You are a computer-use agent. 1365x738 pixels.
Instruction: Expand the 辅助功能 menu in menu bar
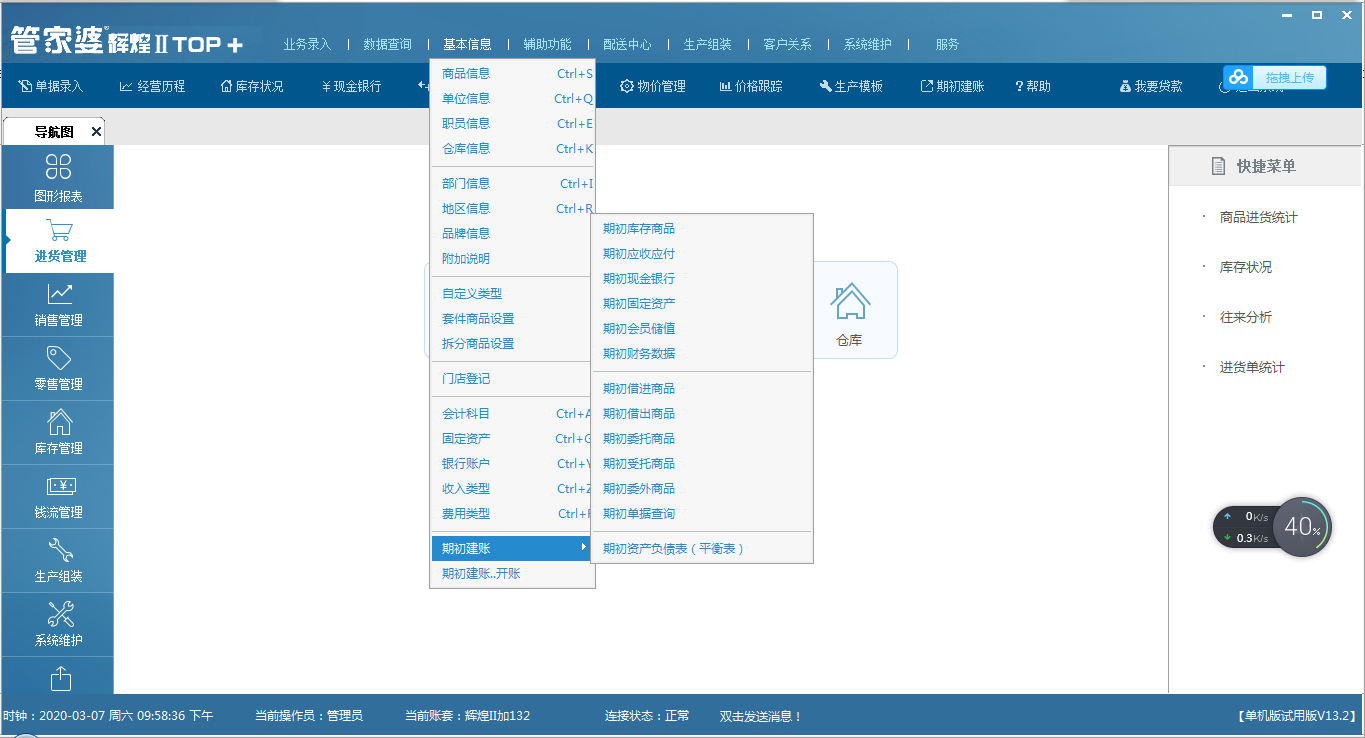click(x=547, y=44)
